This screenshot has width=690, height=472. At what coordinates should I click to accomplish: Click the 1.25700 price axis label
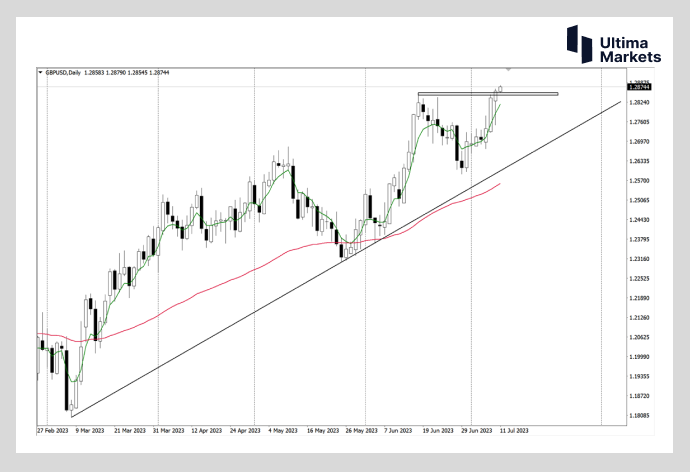coord(639,181)
